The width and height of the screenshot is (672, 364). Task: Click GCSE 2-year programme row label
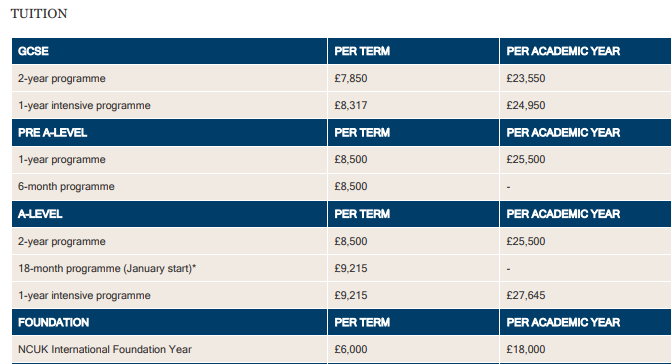pyautogui.click(x=62, y=78)
